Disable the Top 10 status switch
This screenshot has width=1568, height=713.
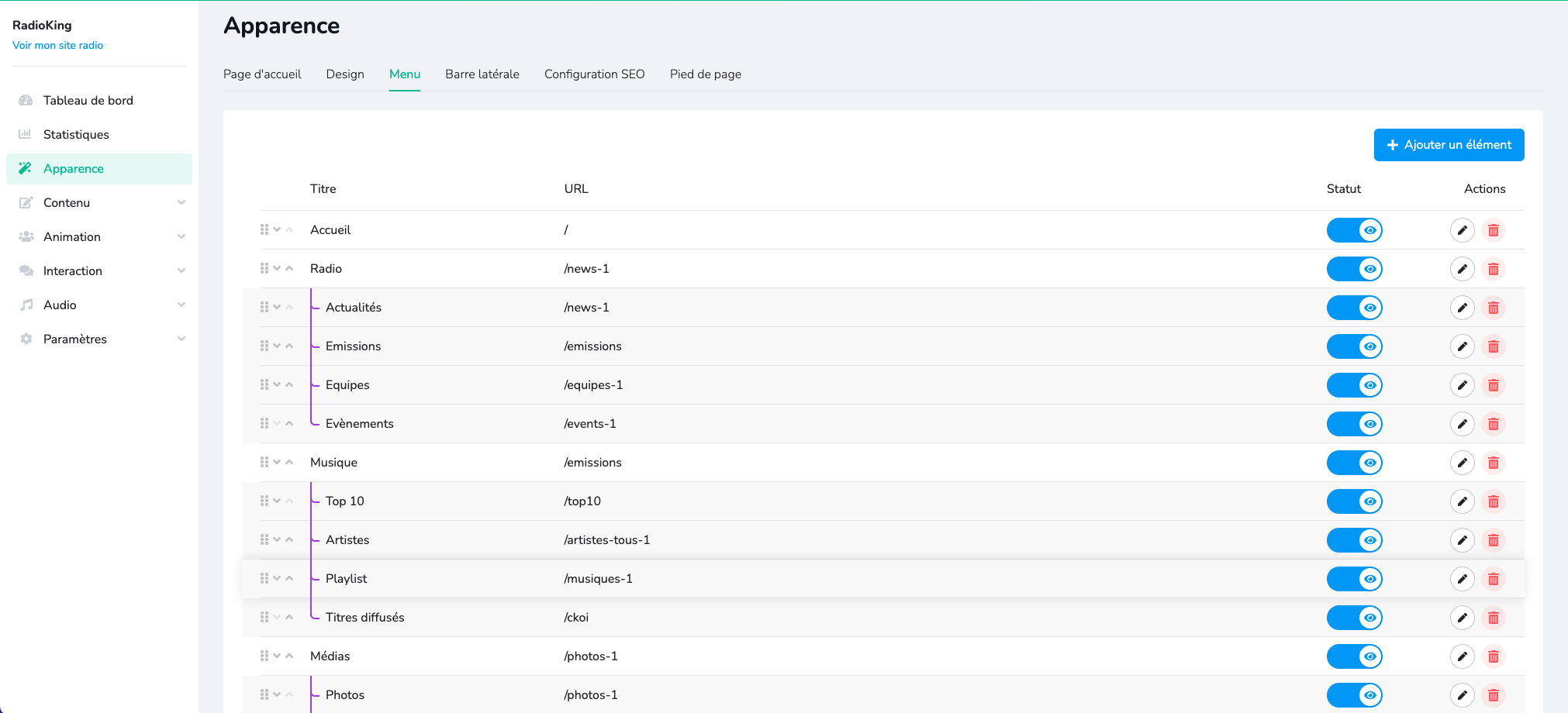[x=1354, y=501]
